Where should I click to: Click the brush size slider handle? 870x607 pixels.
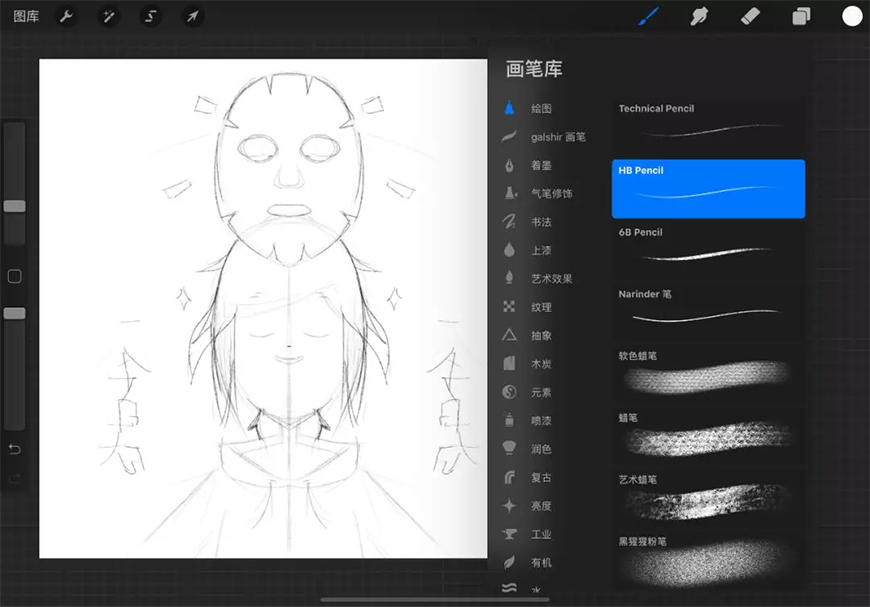point(15,206)
